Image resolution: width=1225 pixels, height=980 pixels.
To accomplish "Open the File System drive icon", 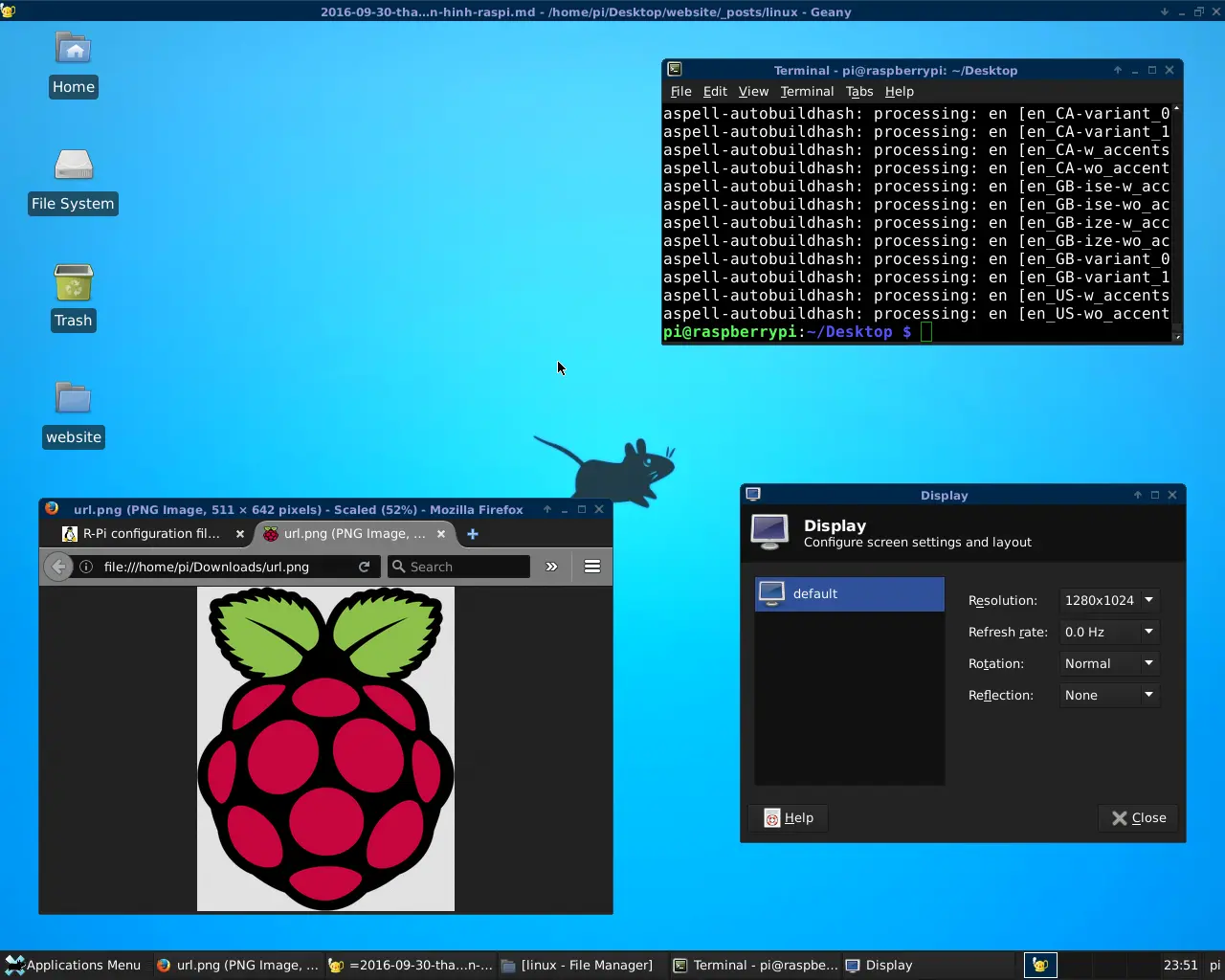I will pyautogui.click(x=74, y=167).
